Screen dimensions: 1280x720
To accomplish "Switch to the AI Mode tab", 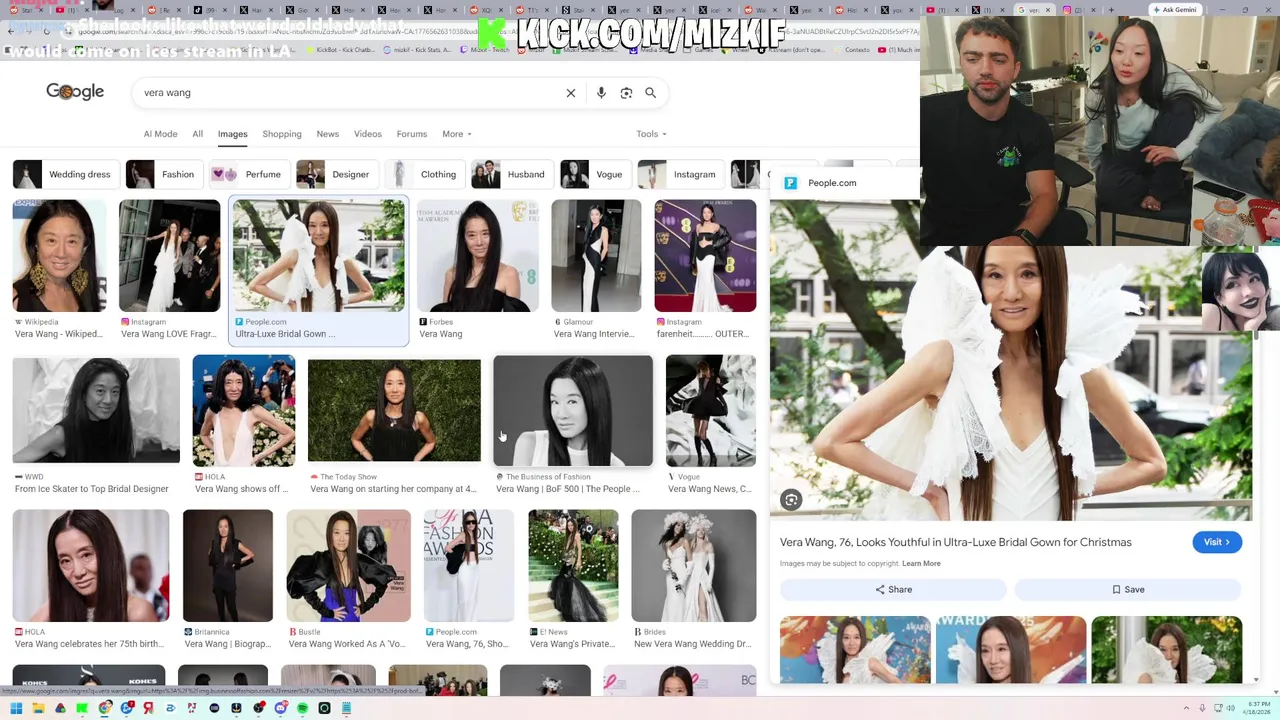I will point(160,134).
